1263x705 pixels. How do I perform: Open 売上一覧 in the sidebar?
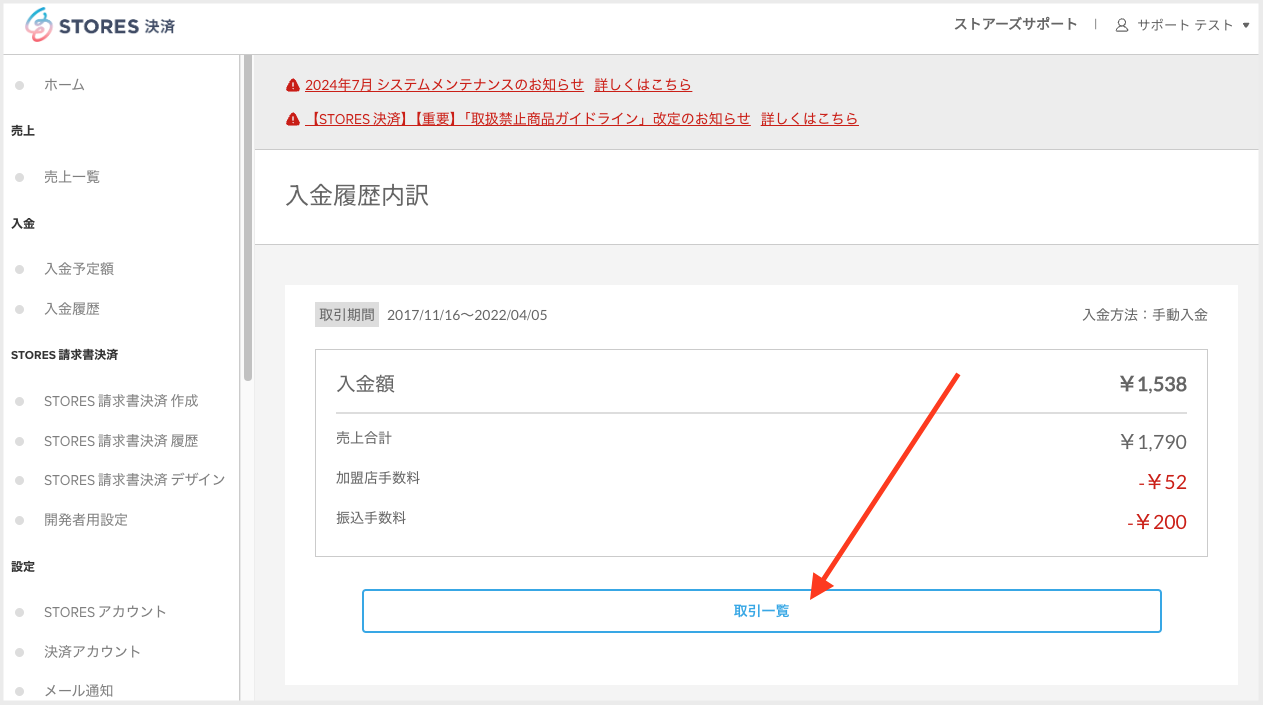point(72,177)
